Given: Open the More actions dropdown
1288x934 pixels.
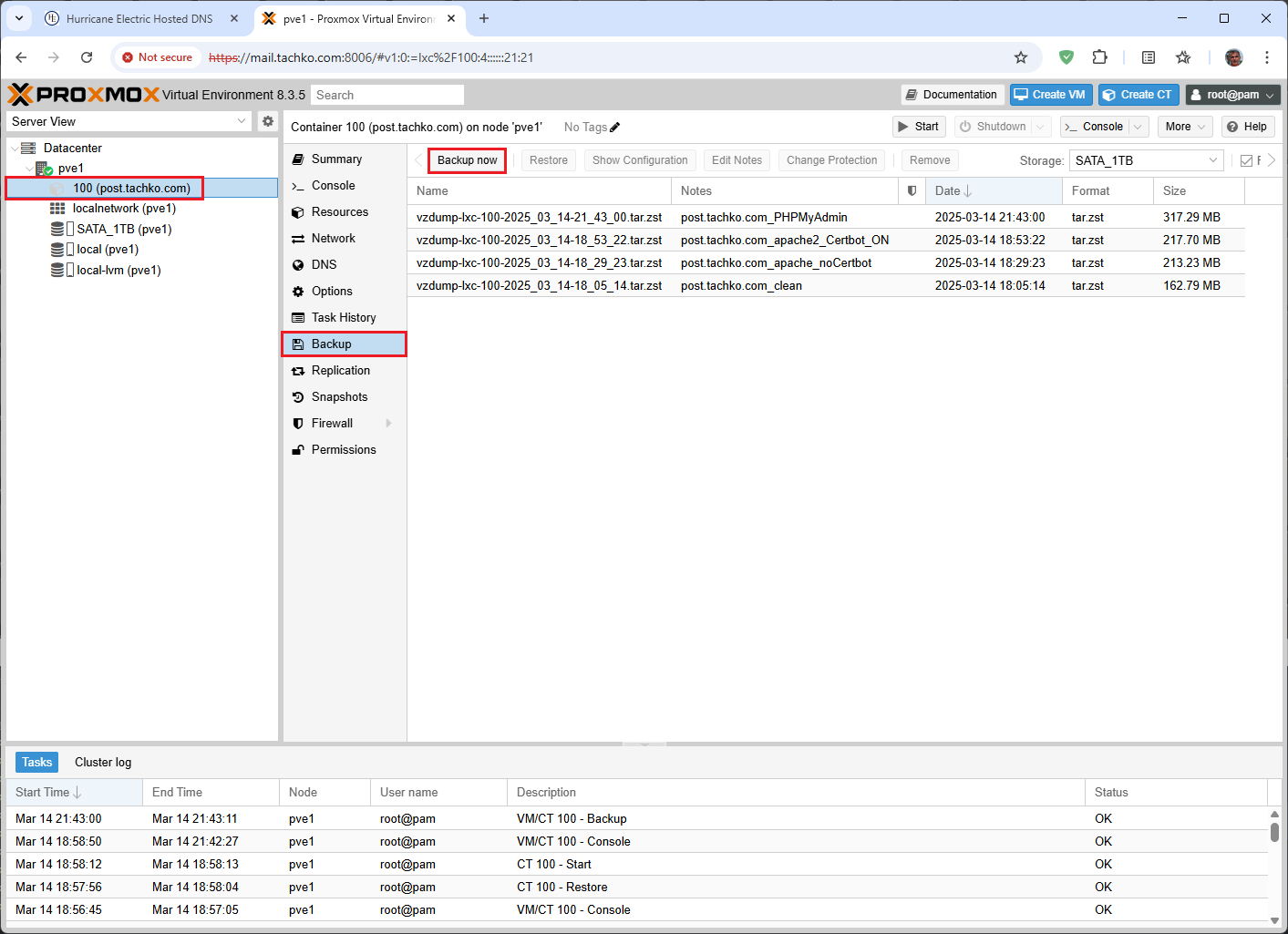Looking at the screenshot, I should [x=1185, y=127].
